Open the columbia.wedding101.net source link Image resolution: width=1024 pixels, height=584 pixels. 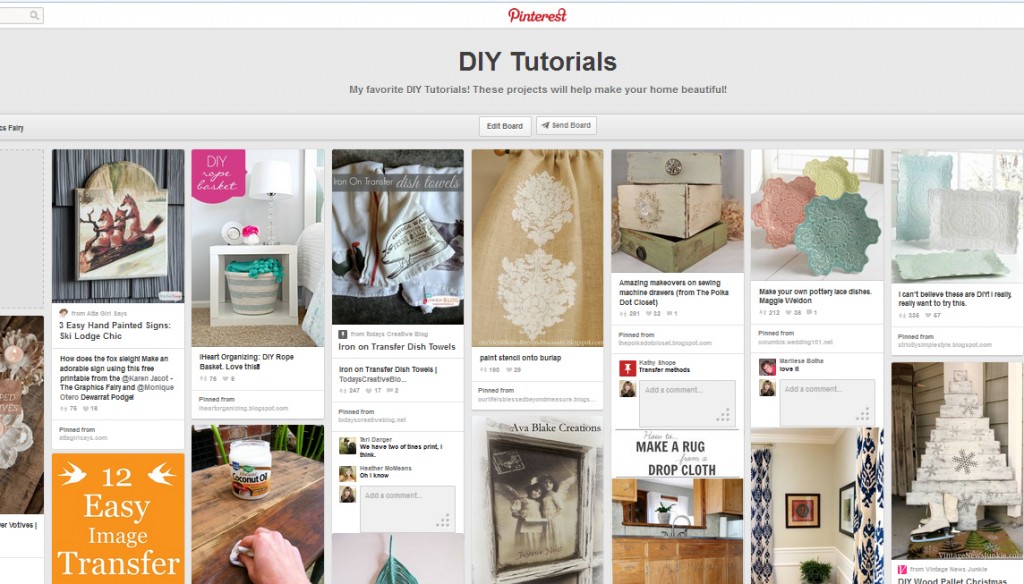[x=795, y=342]
